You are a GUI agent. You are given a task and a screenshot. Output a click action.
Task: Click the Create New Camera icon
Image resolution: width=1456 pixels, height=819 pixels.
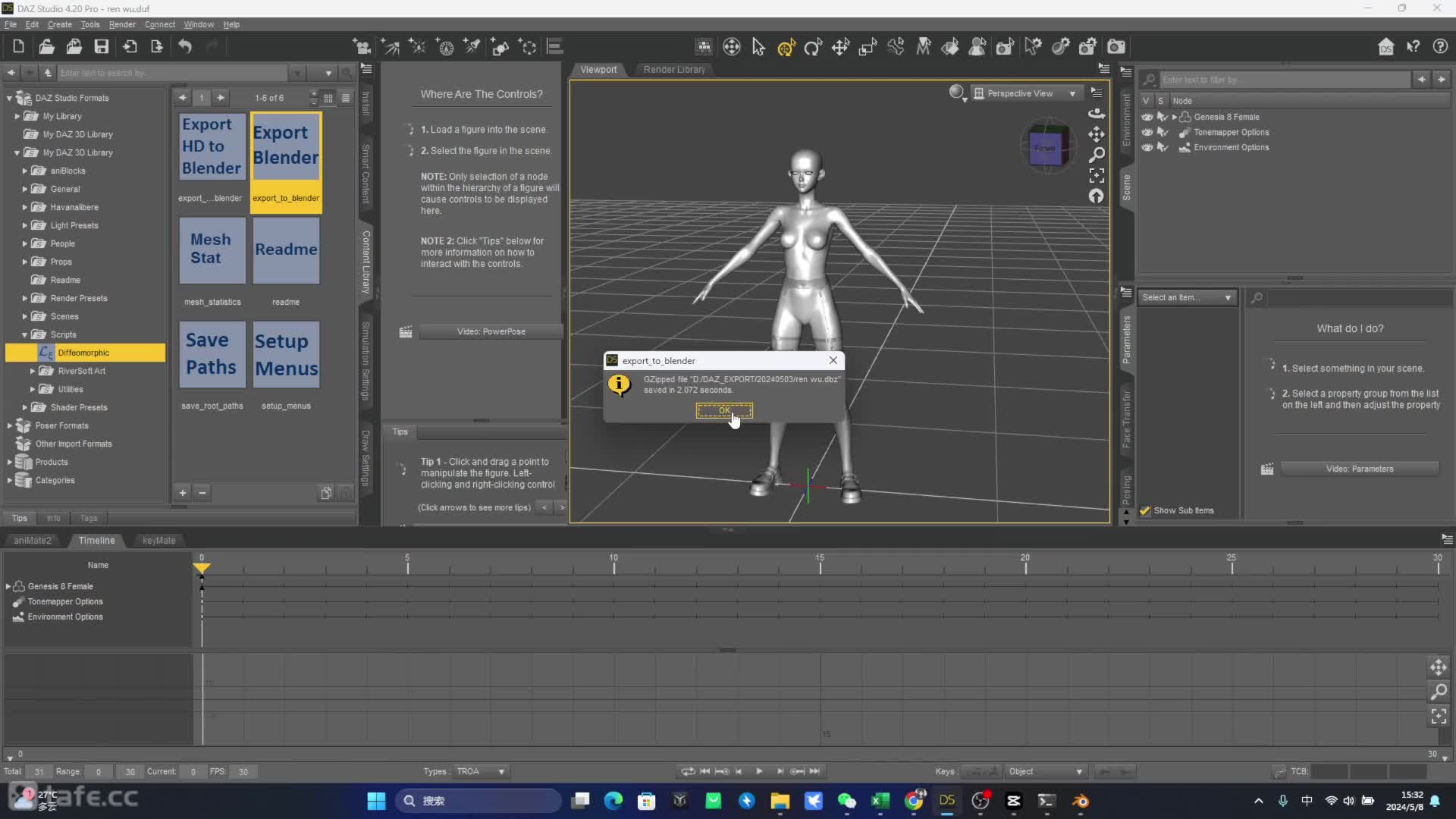pos(362,47)
